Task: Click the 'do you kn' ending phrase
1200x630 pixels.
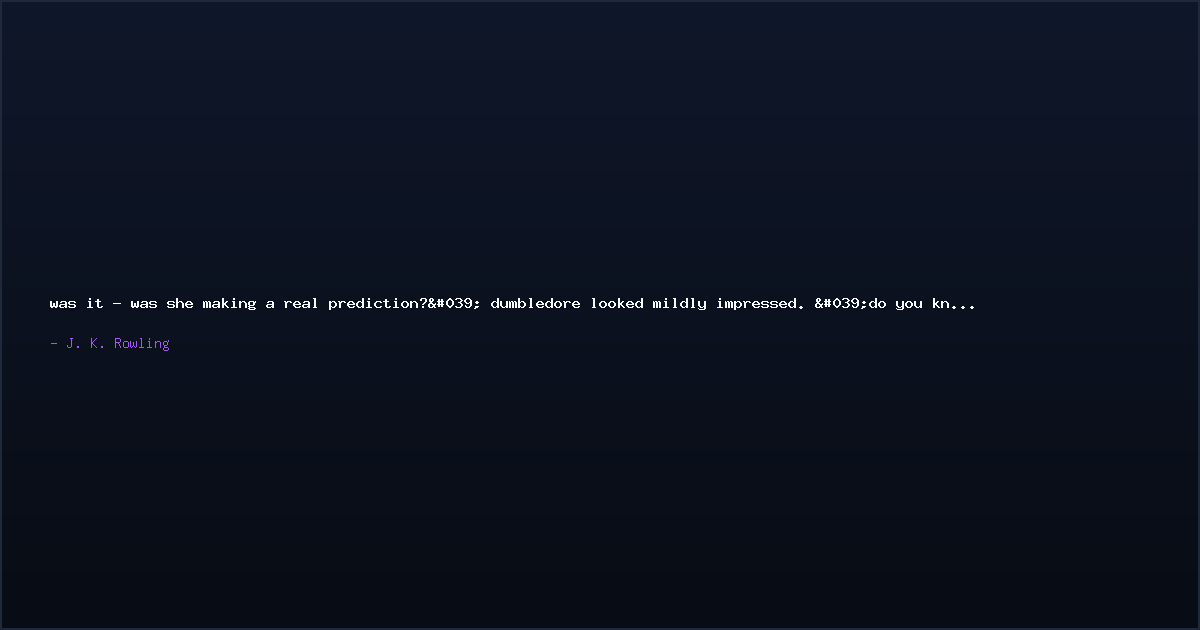Action: click(x=909, y=303)
